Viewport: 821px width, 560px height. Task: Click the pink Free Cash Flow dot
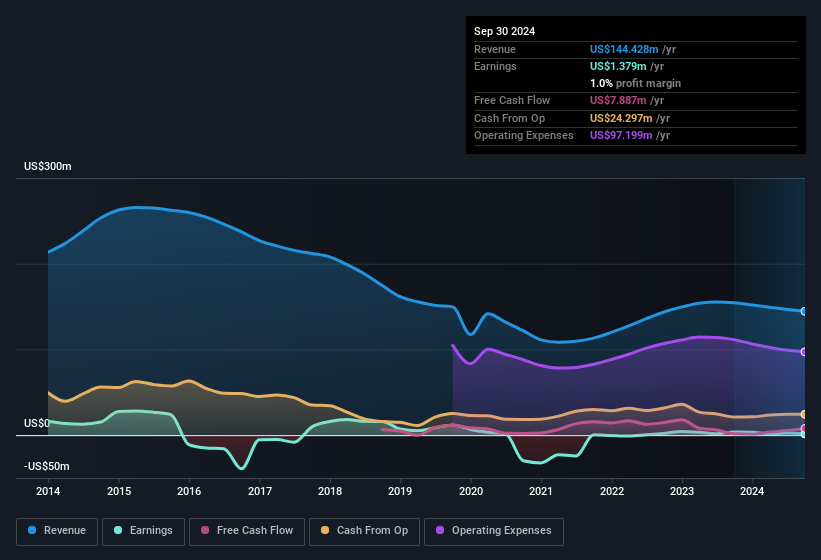pyautogui.click(x=205, y=530)
